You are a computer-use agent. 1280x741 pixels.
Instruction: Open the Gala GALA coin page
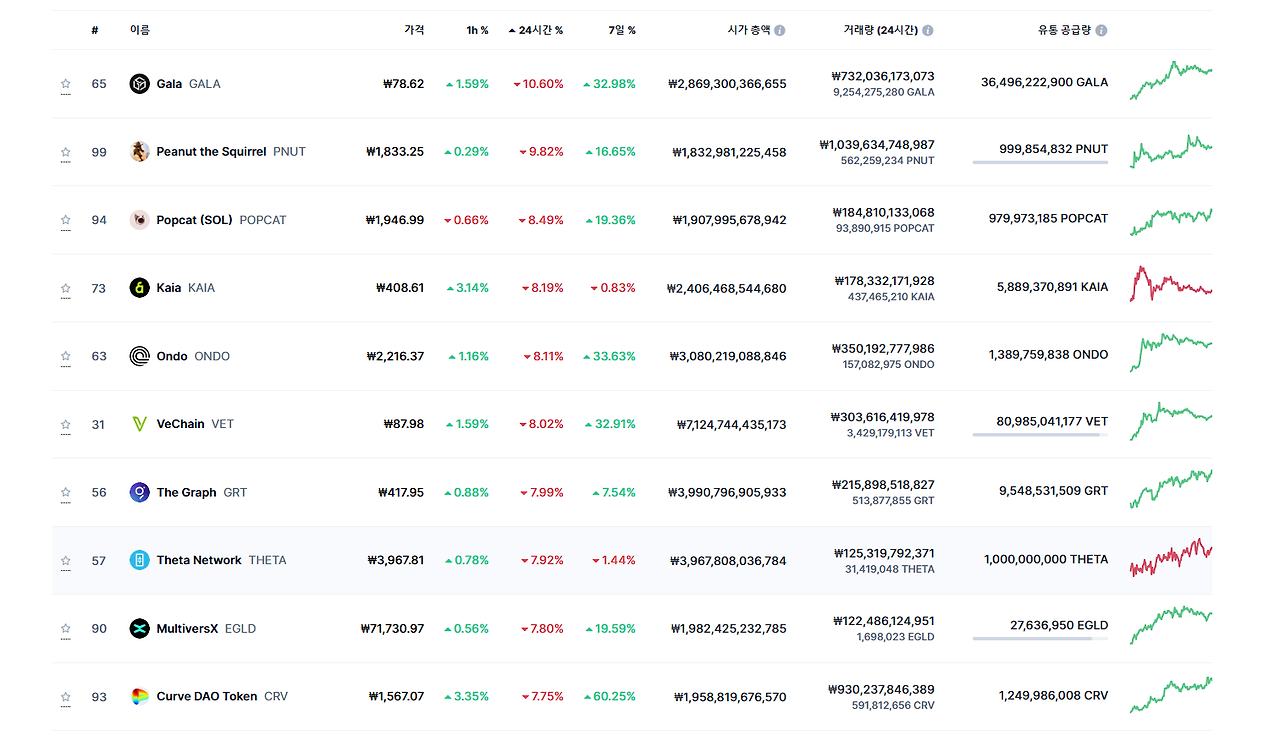[188, 84]
